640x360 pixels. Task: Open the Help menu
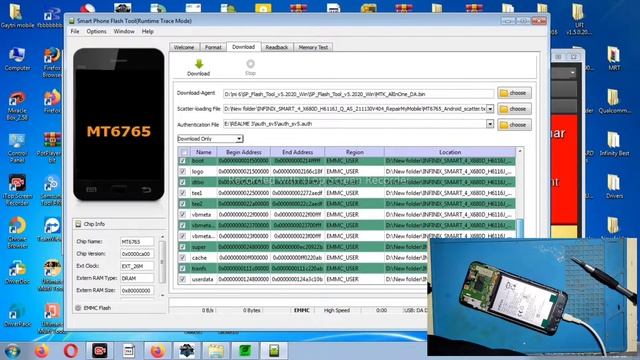[148, 31]
